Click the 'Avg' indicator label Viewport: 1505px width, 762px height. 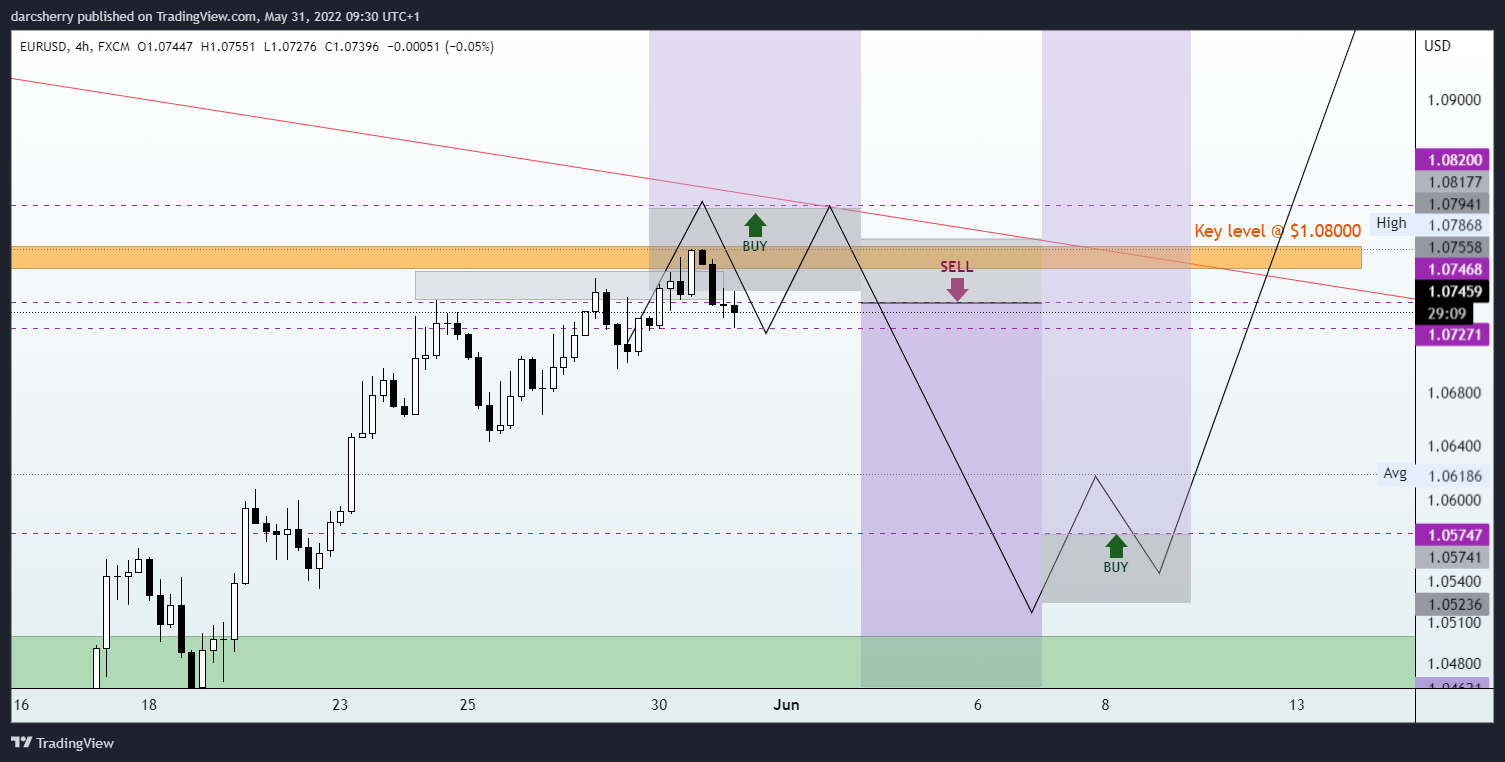[x=1395, y=473]
